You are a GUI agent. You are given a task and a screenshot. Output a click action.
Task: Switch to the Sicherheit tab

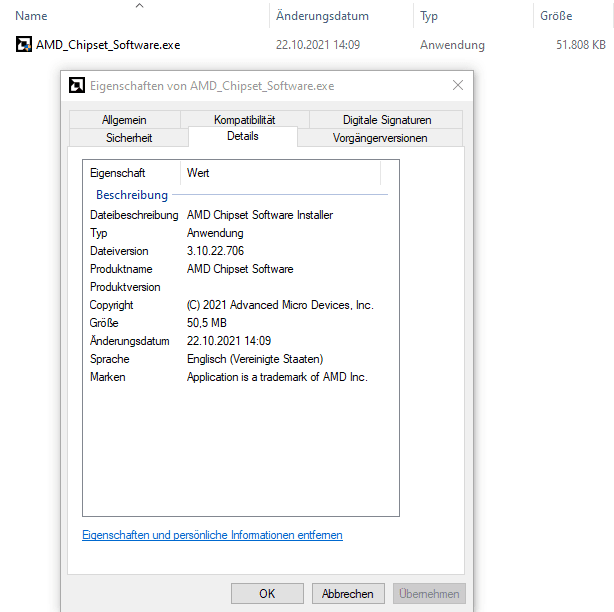click(129, 138)
